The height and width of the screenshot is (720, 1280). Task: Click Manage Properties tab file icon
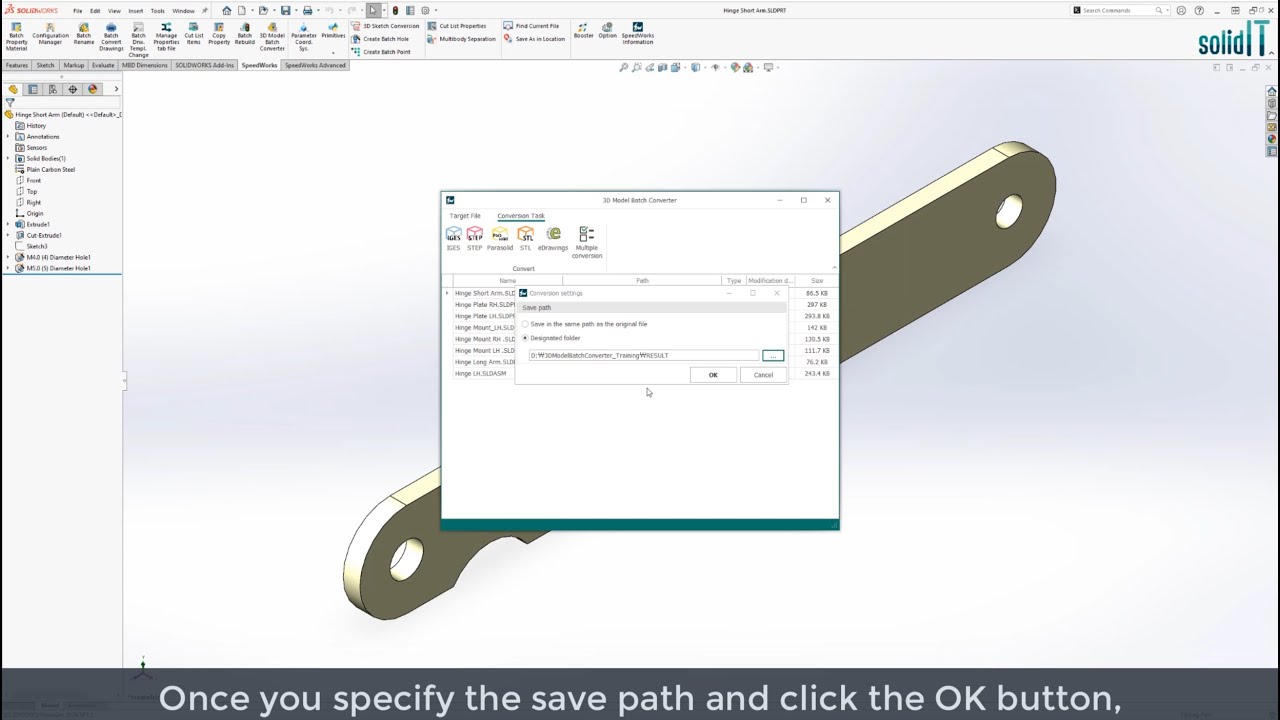click(166, 36)
